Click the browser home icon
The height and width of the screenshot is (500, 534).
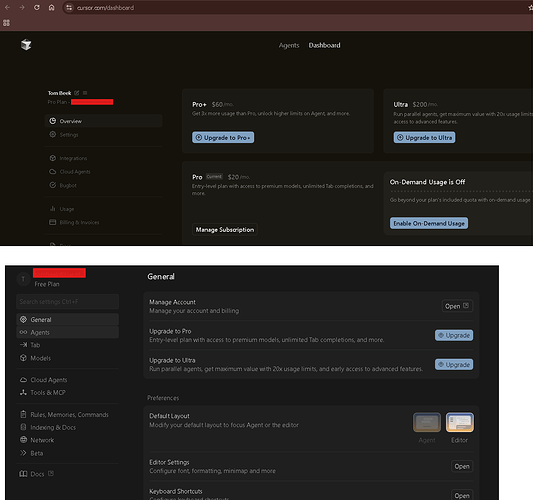click(x=51, y=7)
